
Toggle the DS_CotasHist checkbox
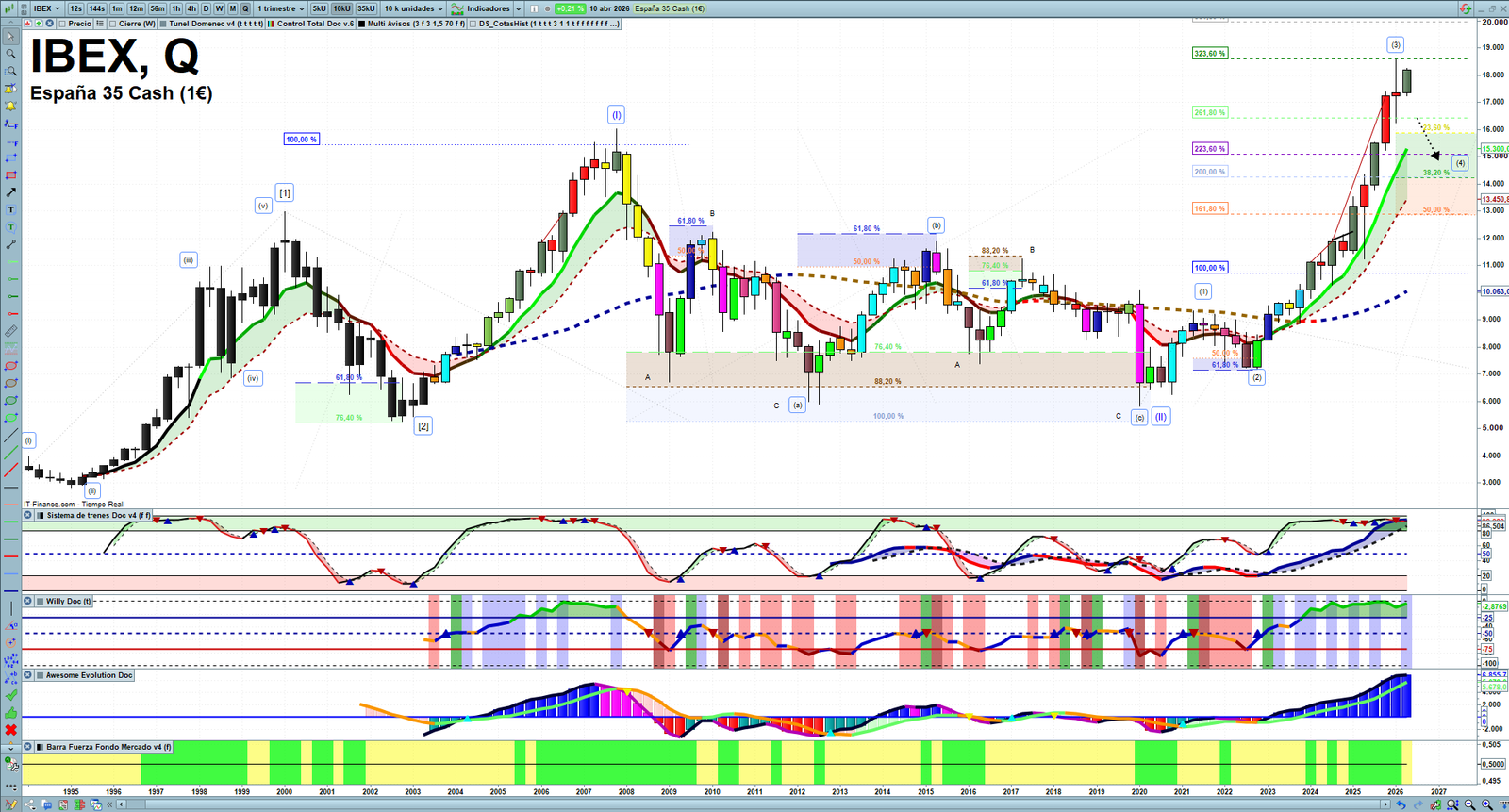(x=473, y=24)
